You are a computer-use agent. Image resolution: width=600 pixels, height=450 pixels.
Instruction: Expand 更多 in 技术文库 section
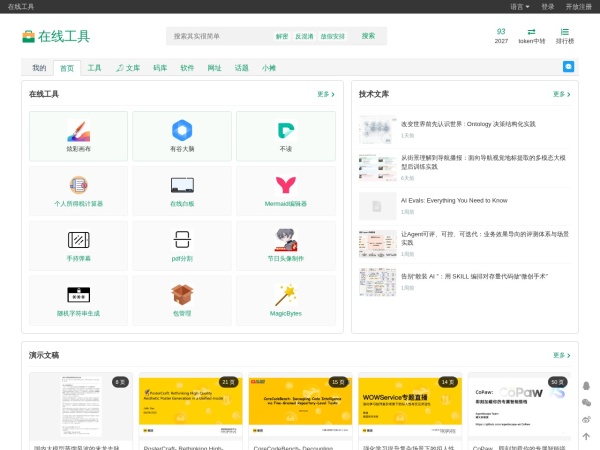coord(562,94)
